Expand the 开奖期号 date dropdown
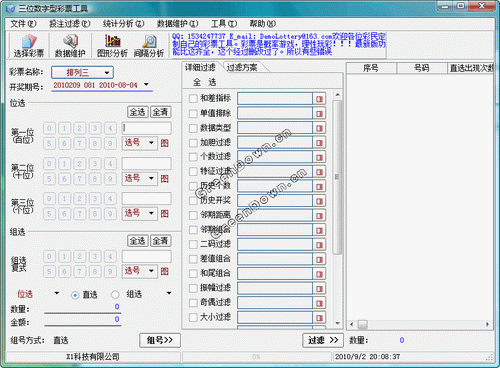Image resolution: width=500 pixels, height=368 pixels. (x=146, y=85)
